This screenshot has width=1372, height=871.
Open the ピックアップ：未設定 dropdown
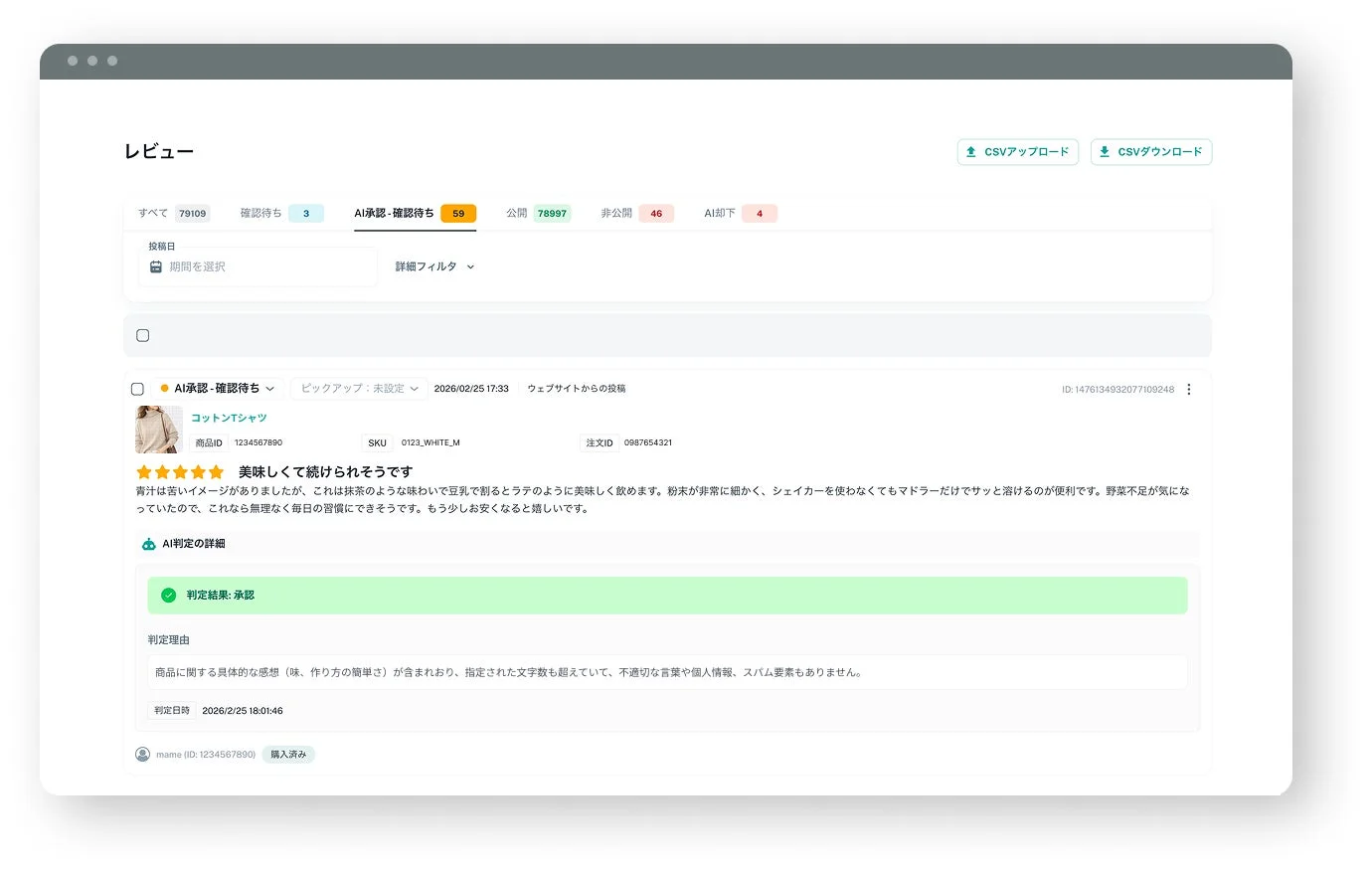tap(358, 388)
